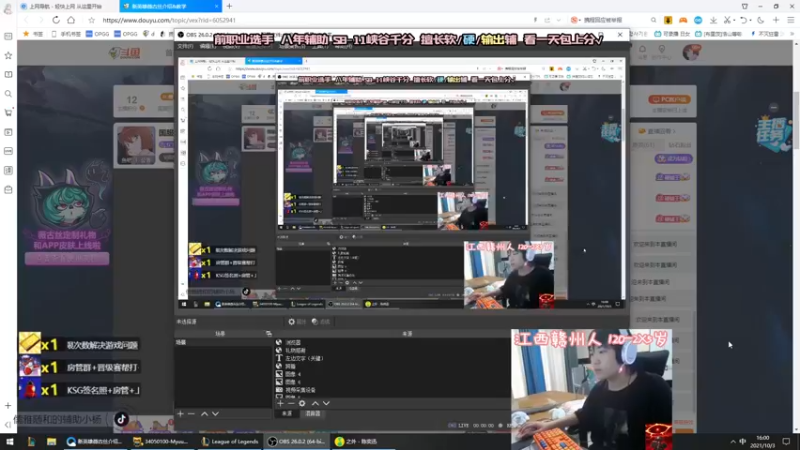
Task: Show hidden system tray icons
Action: pyautogui.click(x=733, y=441)
